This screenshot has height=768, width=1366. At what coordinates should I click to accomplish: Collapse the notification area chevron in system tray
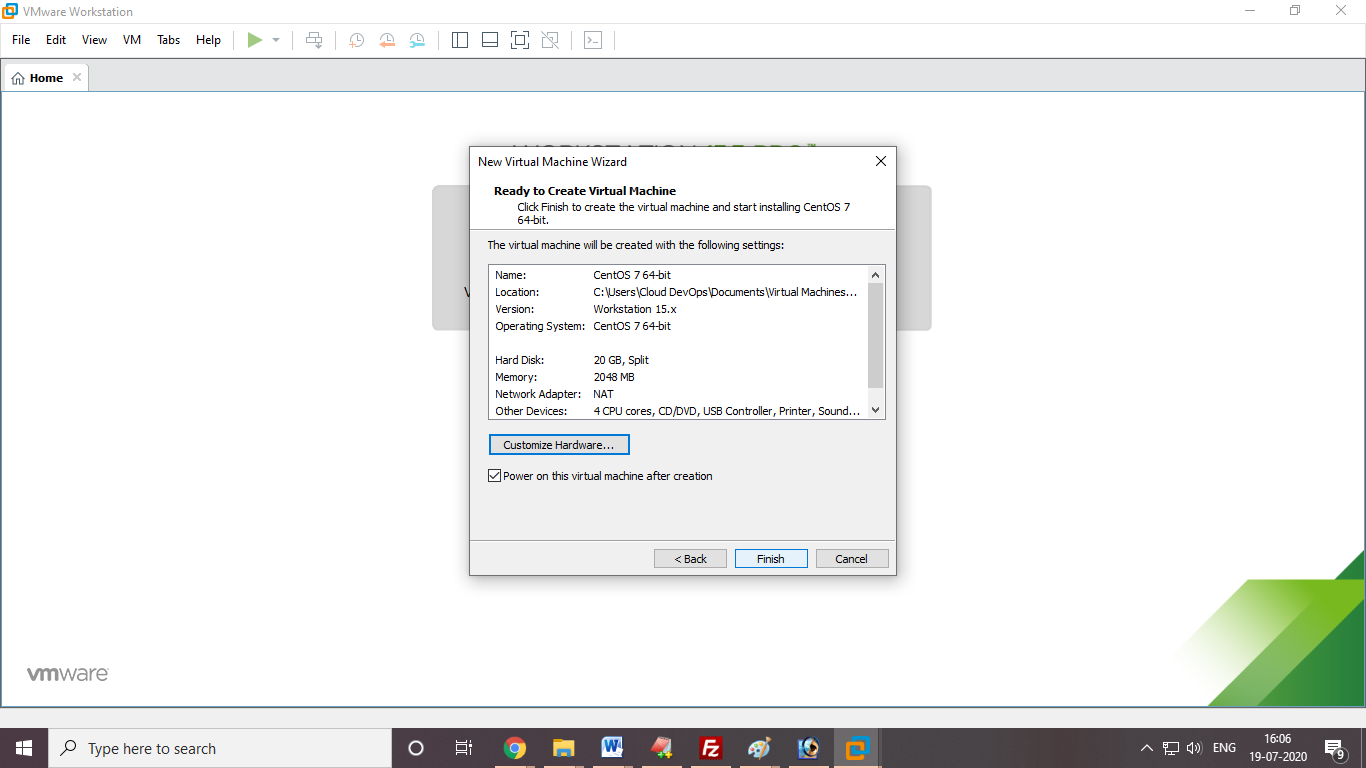click(x=1146, y=747)
